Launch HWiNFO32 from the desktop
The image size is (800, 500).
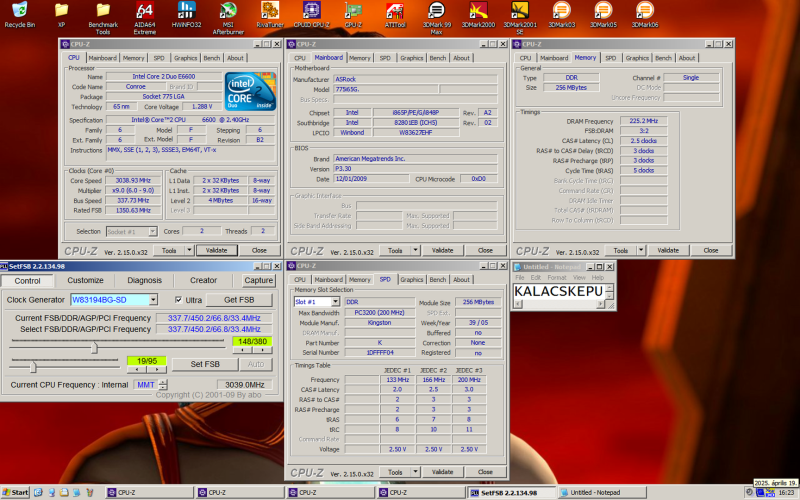[186, 12]
